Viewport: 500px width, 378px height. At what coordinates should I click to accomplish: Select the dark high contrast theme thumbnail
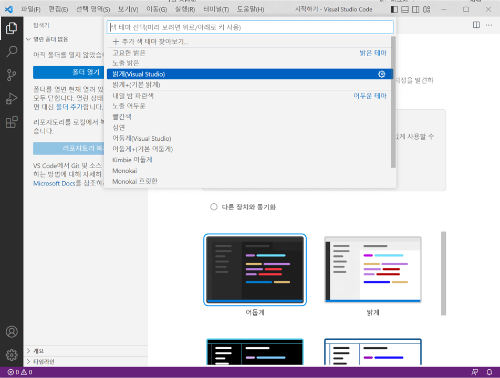255,352
